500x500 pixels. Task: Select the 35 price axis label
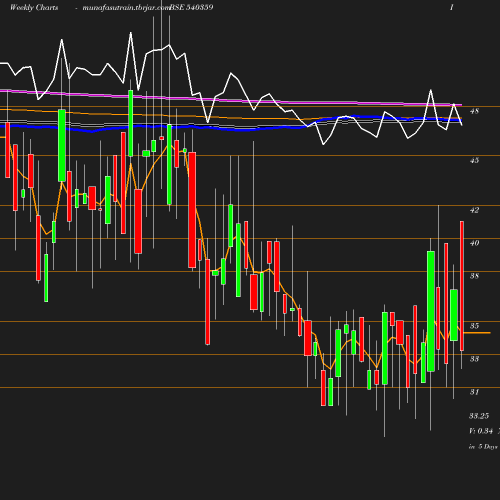click(x=474, y=326)
